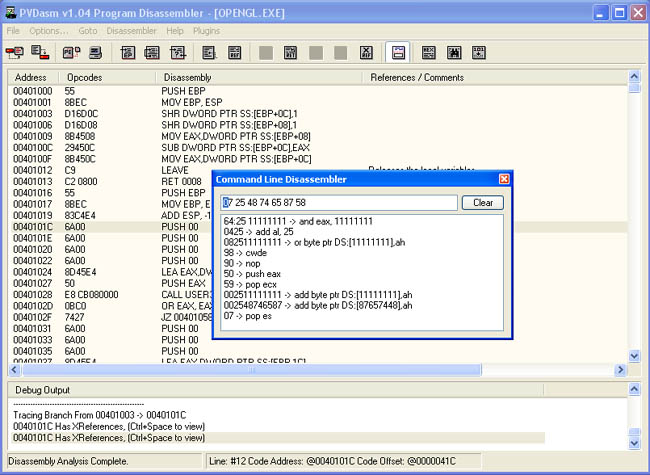Screen dimensions: 650x475
Task: Click the opcode bytes input field
Action: tap(339, 203)
